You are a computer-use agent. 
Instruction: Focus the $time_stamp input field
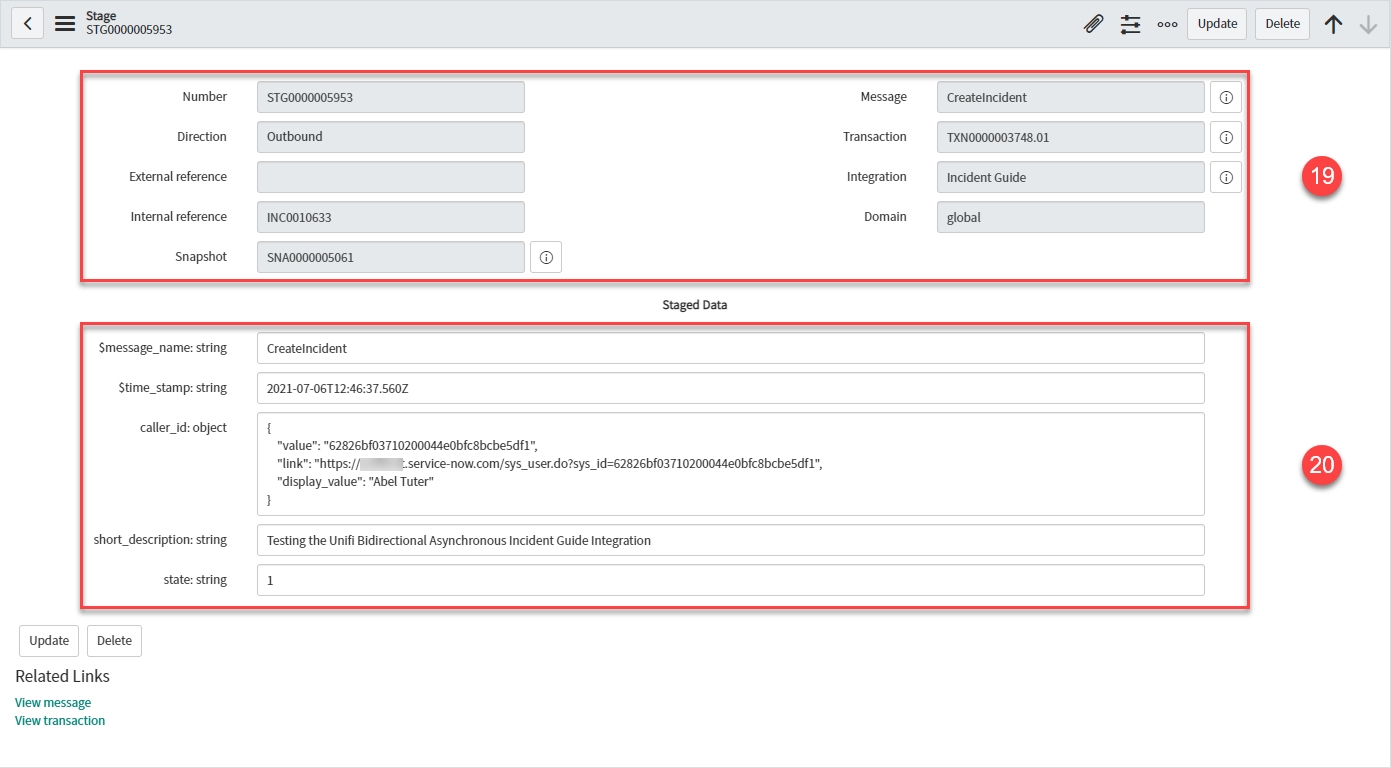point(730,388)
